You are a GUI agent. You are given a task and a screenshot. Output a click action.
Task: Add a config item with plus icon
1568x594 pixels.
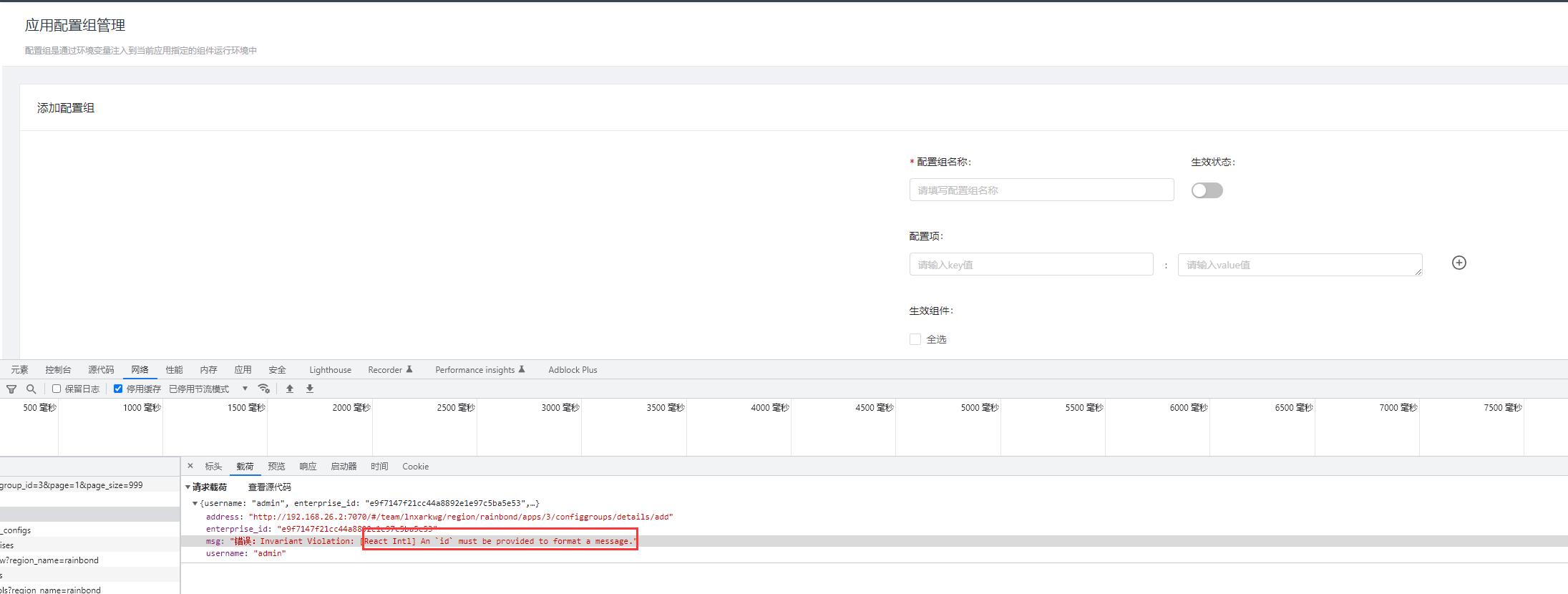pos(1459,263)
